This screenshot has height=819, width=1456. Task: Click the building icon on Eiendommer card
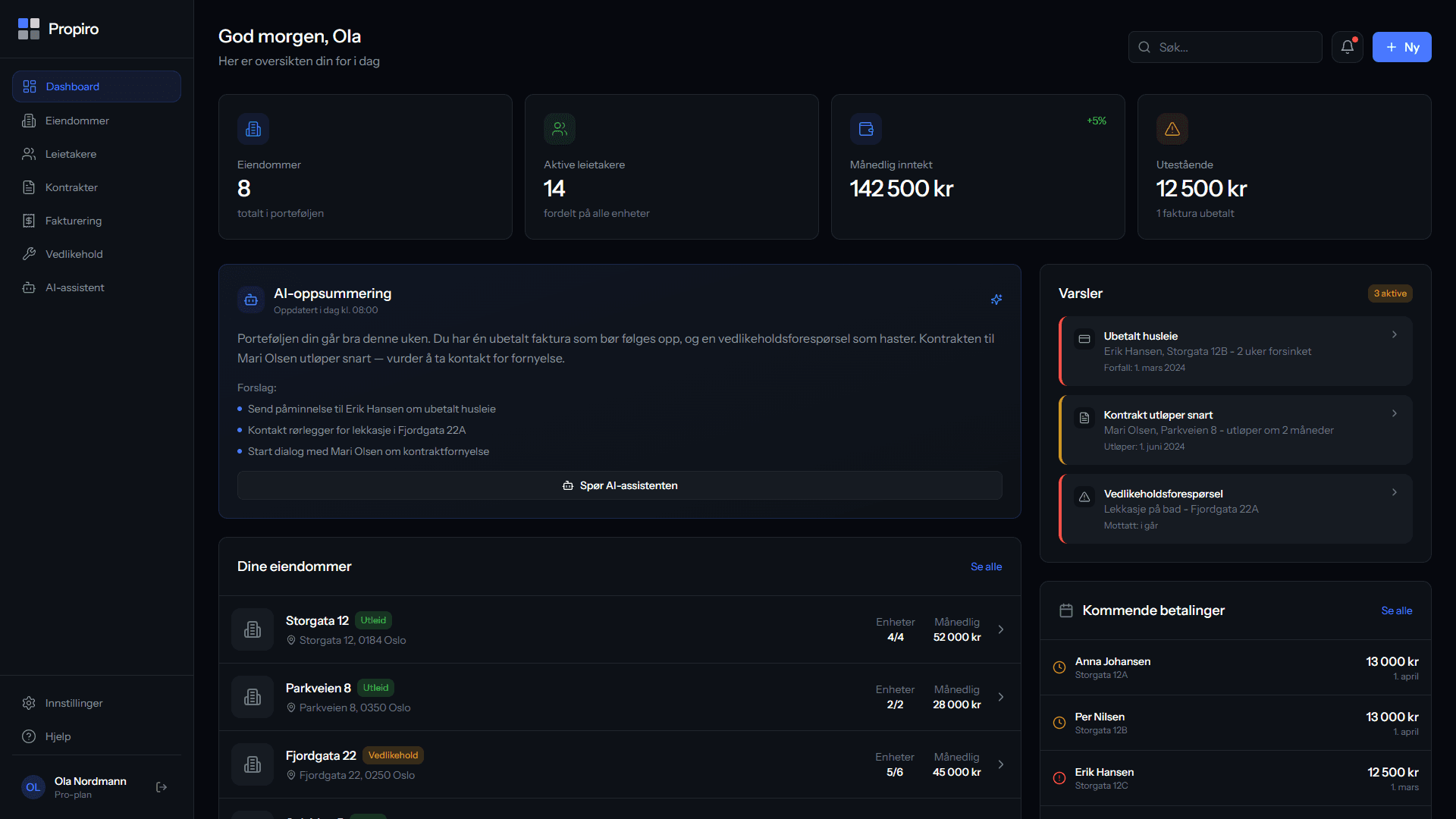point(253,129)
